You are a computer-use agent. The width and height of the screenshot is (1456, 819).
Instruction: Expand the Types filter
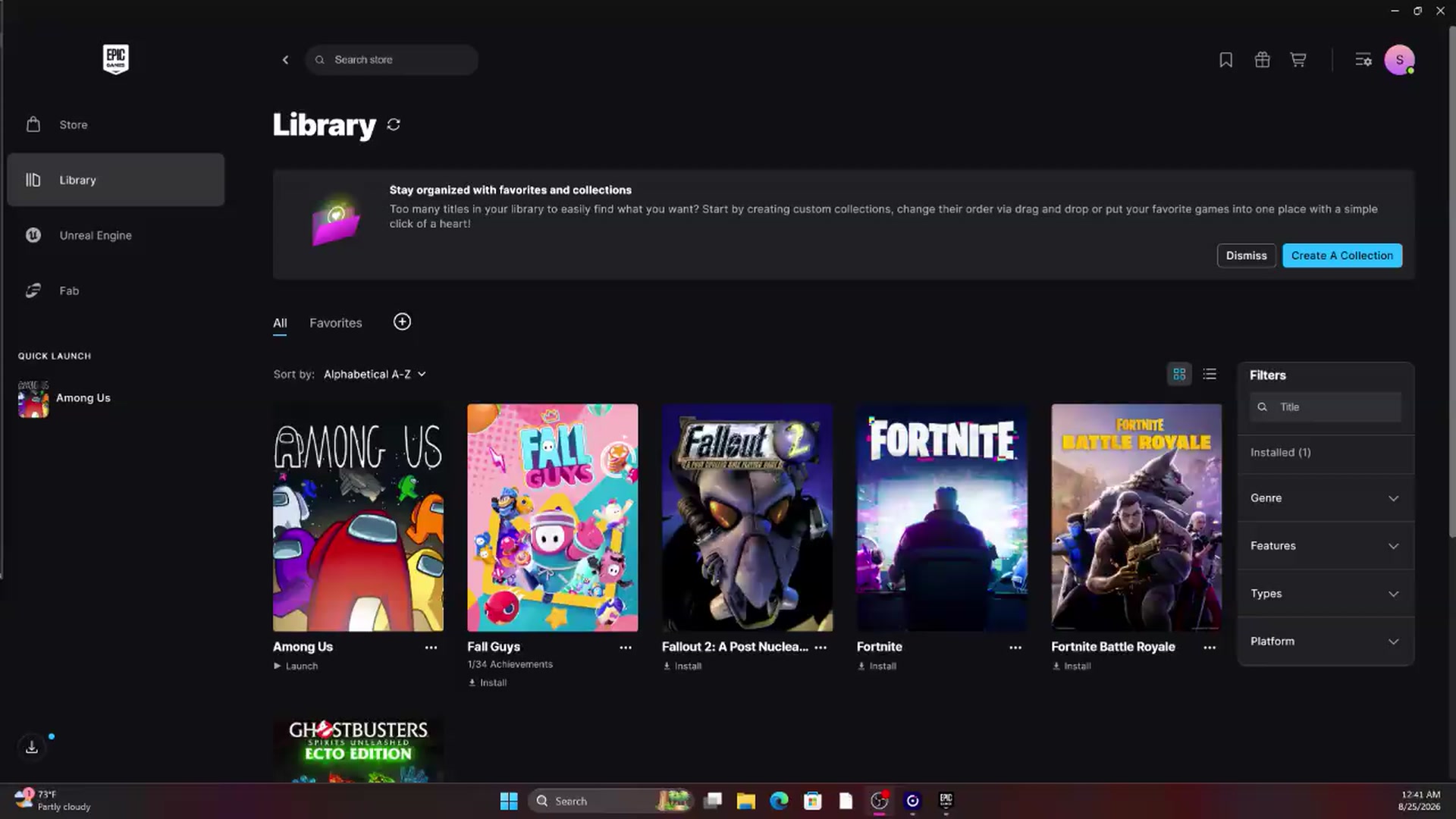coord(1326,594)
